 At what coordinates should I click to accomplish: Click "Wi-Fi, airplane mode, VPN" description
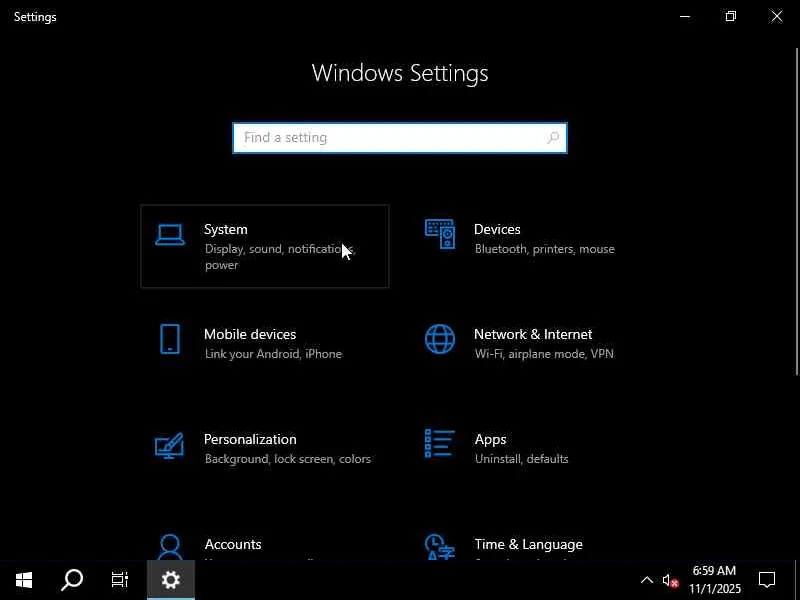[x=544, y=354]
